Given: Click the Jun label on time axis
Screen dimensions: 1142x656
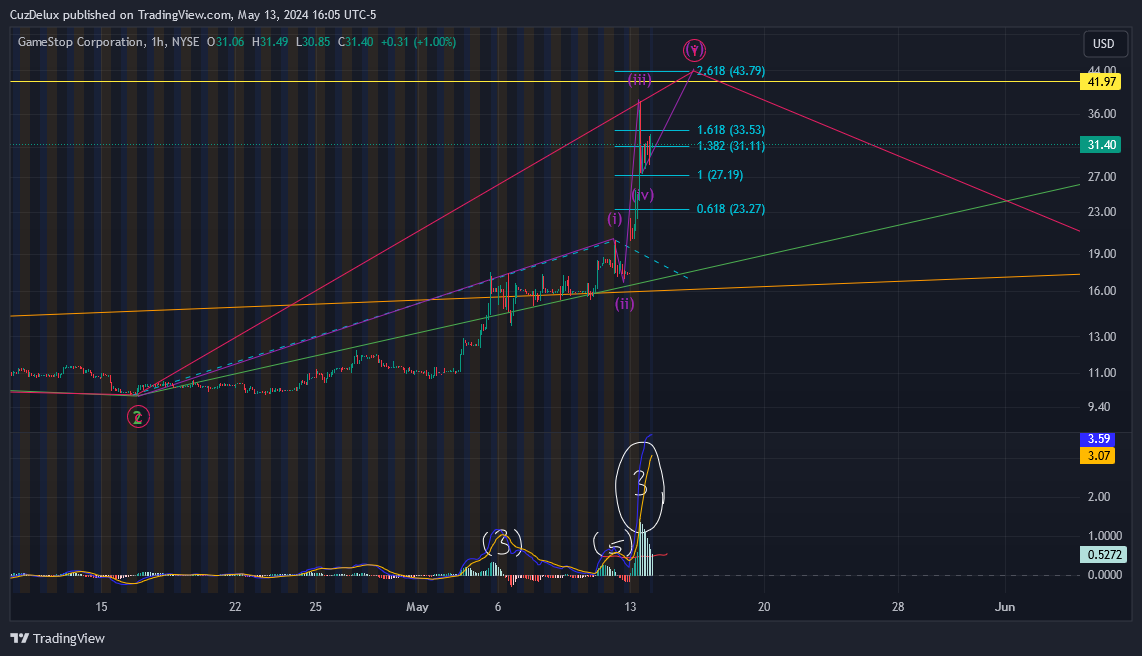Looking at the screenshot, I should coord(1005,606).
